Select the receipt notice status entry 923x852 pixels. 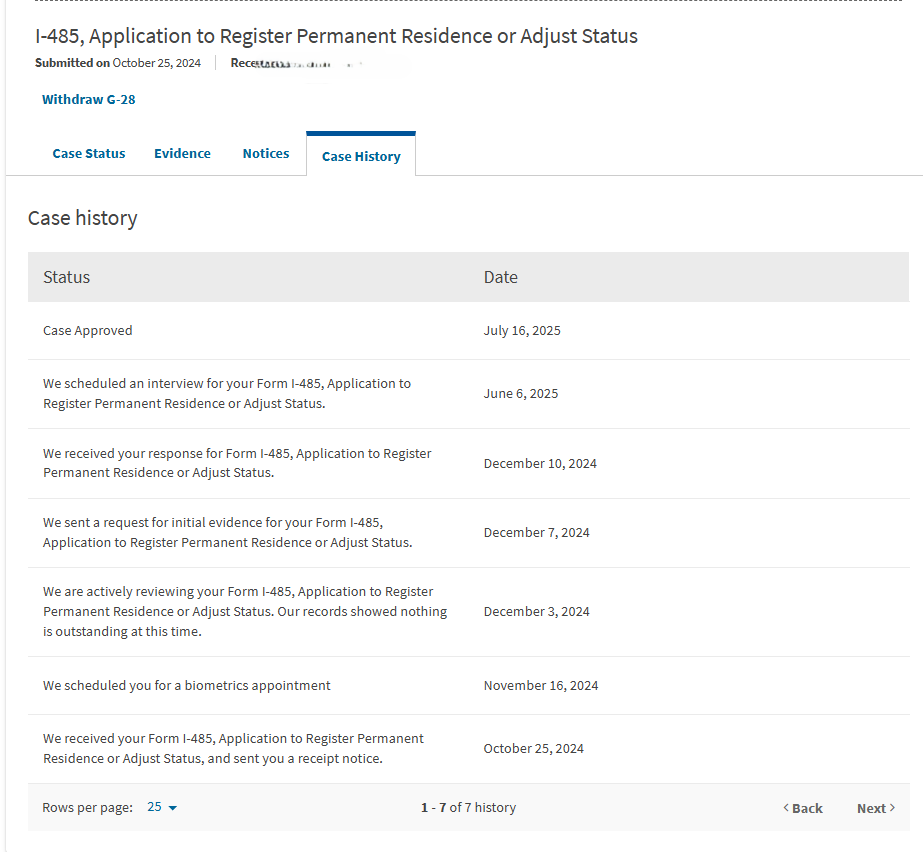tap(233, 748)
